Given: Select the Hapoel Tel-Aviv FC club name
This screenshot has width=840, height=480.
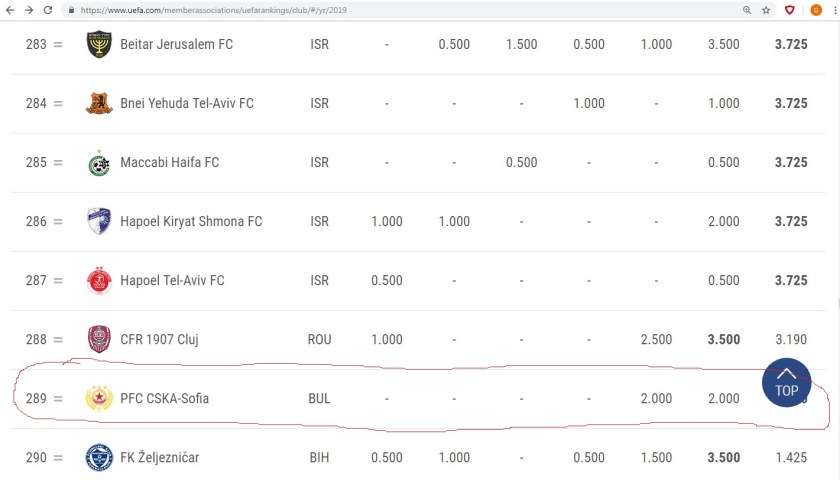Looking at the screenshot, I should (171, 280).
